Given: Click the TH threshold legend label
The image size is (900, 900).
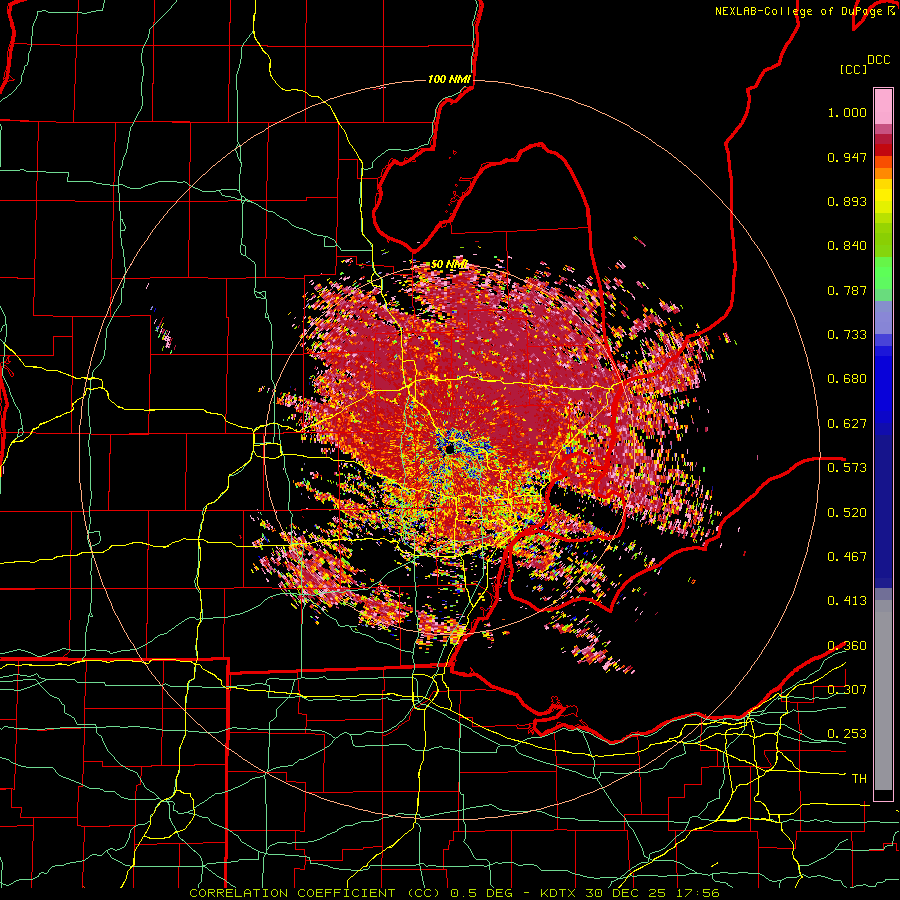Looking at the screenshot, I should pos(859,779).
